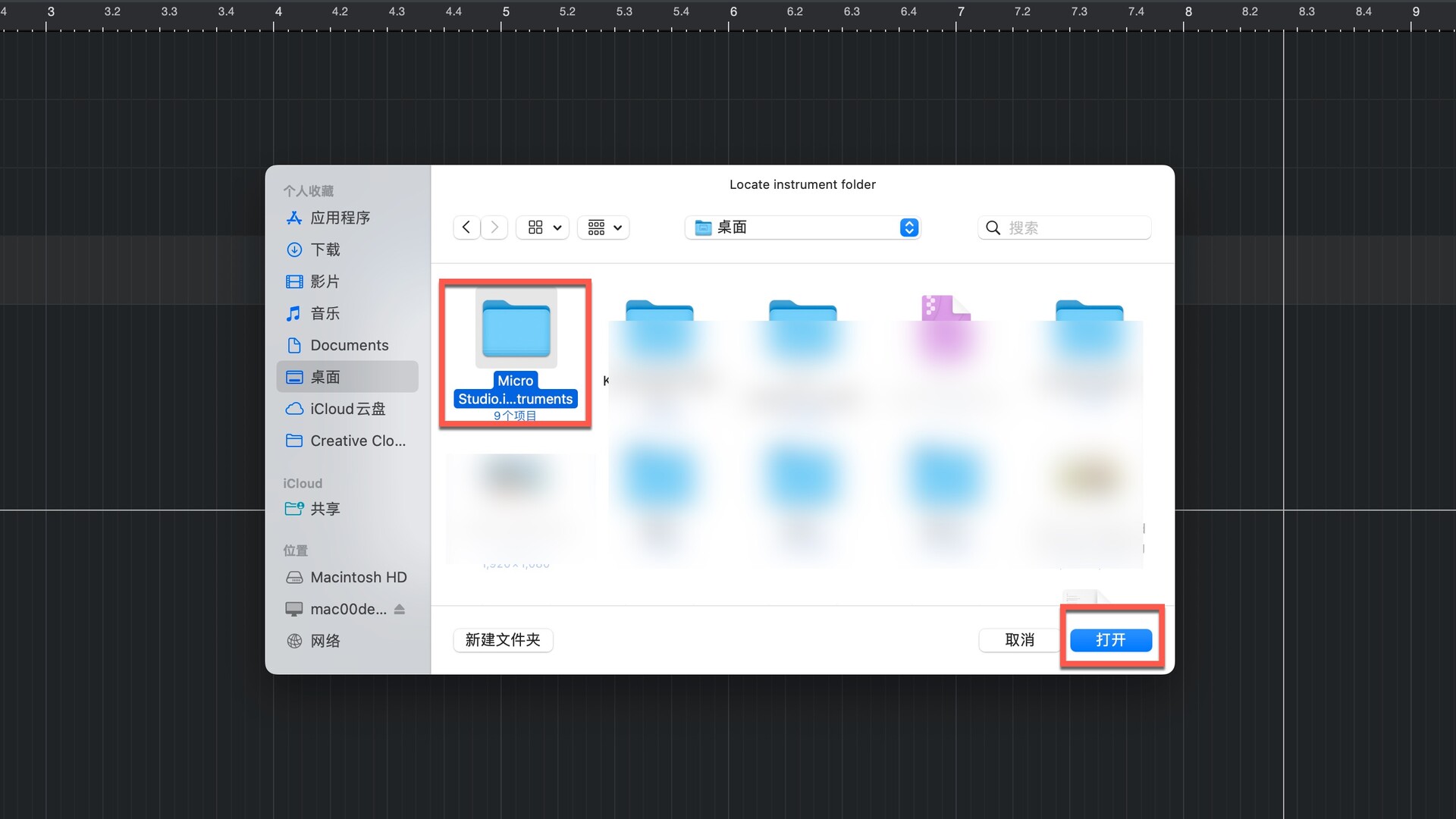Viewport: 1456px width, 819px height.
Task: Select Macintosh HD location
Action: click(x=358, y=577)
